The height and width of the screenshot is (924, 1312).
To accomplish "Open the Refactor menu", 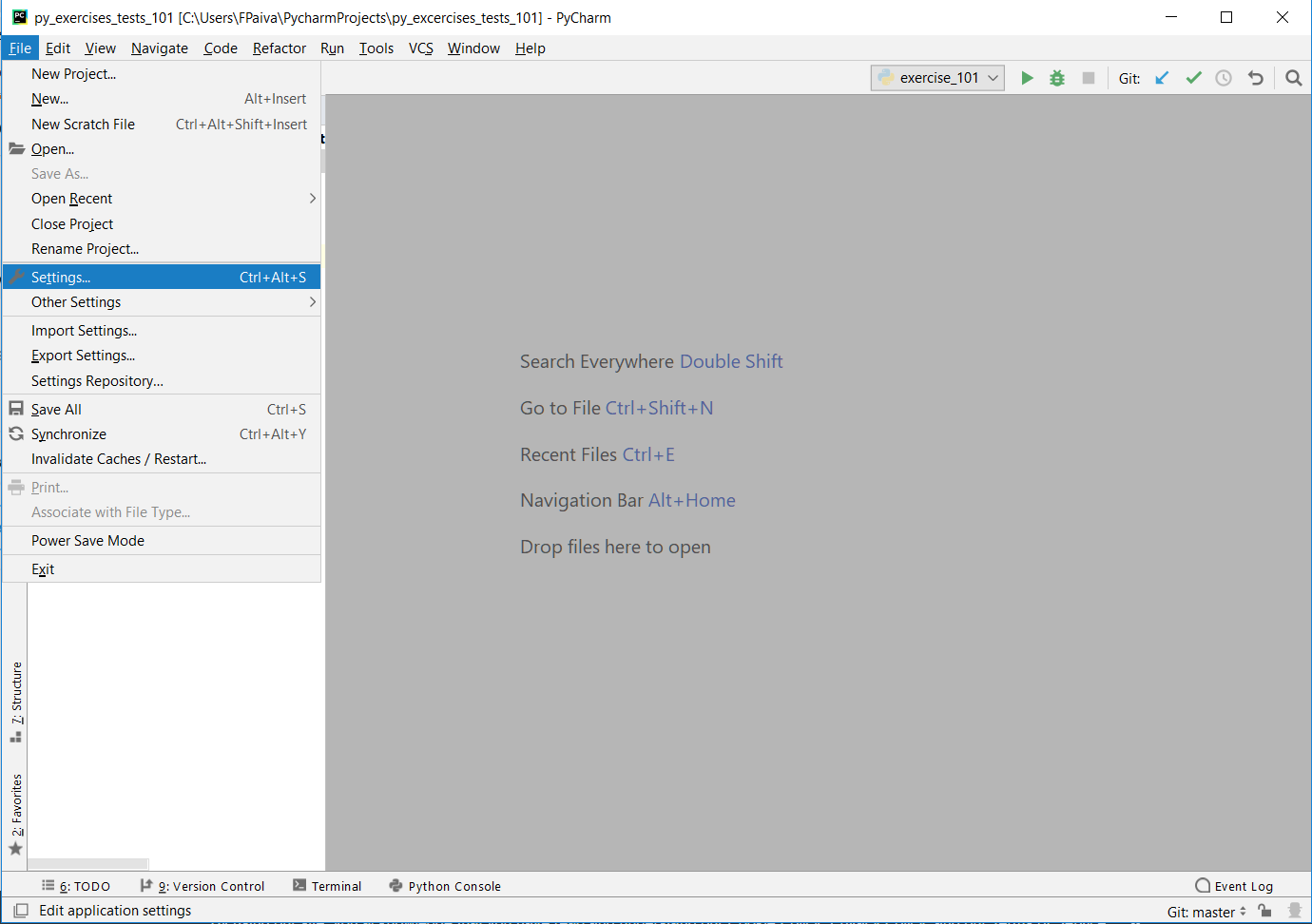I will click(x=280, y=48).
